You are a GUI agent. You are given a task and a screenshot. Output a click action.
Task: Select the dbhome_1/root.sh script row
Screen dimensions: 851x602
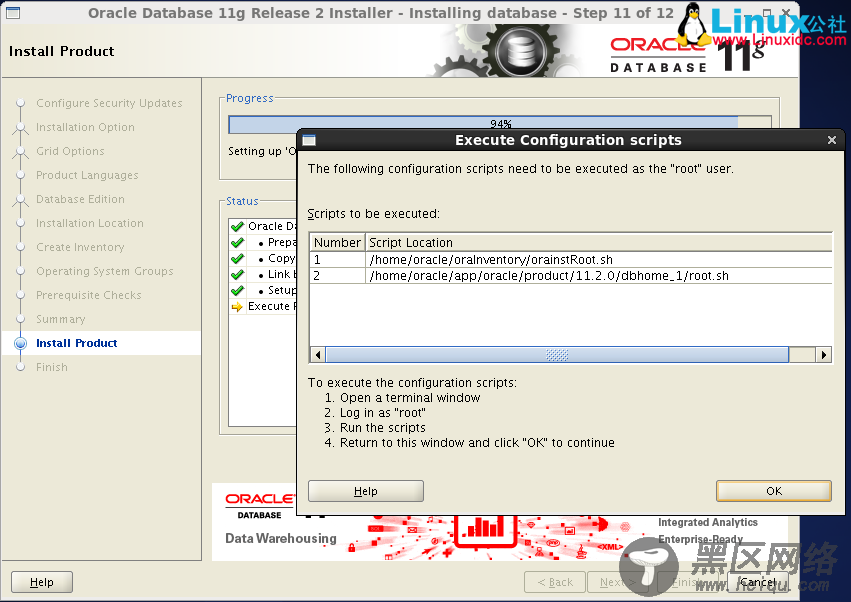(x=571, y=275)
